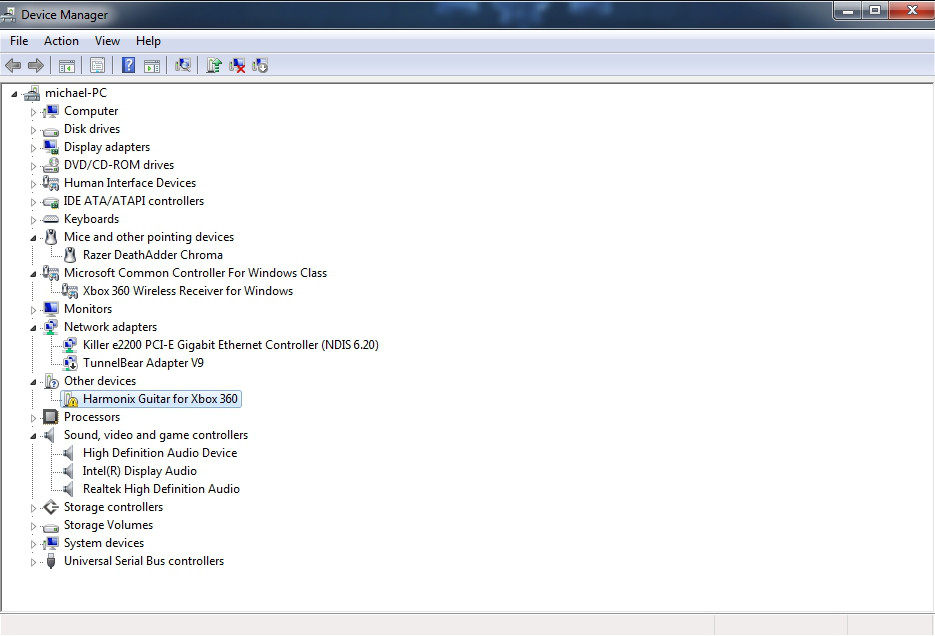Select Xbox 360 Wireless Receiver for Windows
This screenshot has height=636, width=935.
[x=187, y=291]
